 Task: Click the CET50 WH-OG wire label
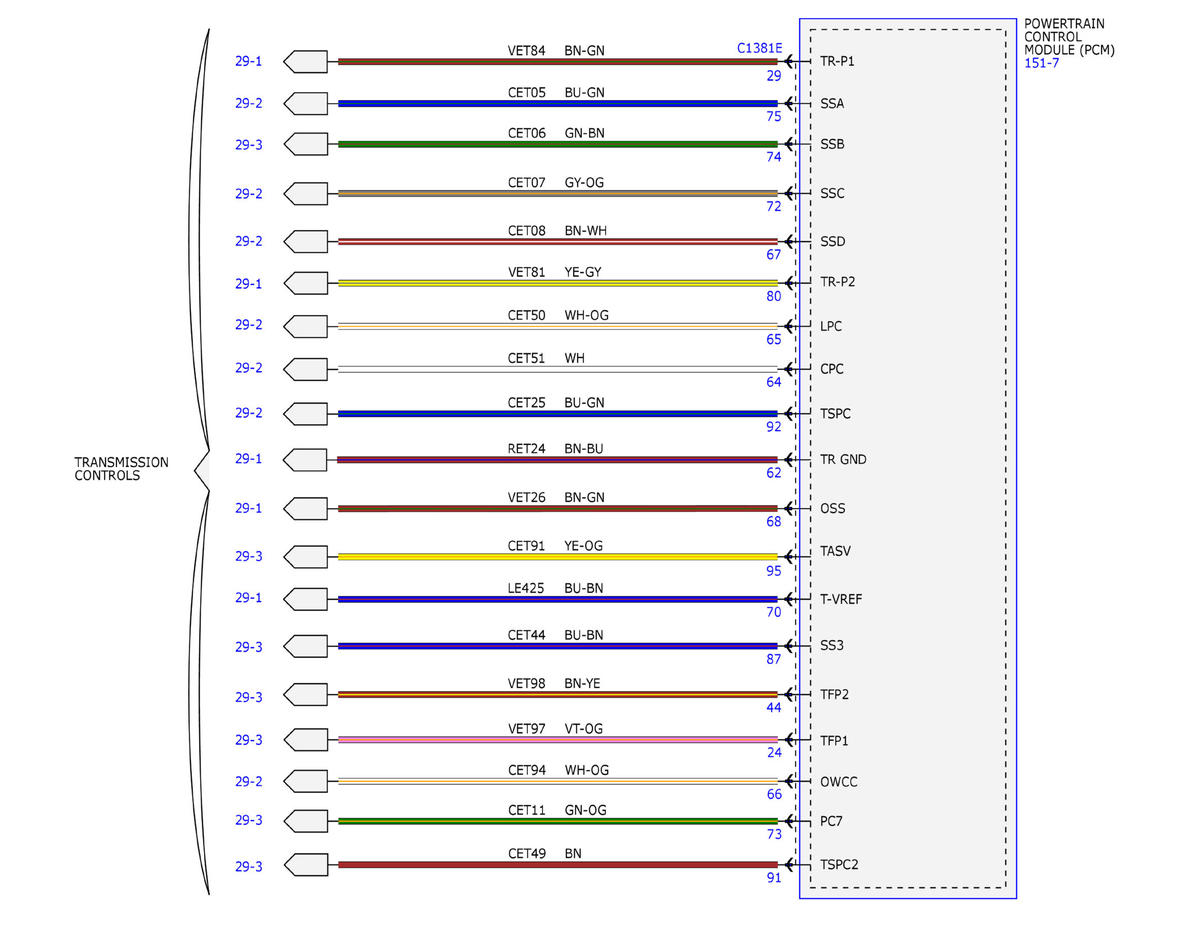(x=558, y=315)
